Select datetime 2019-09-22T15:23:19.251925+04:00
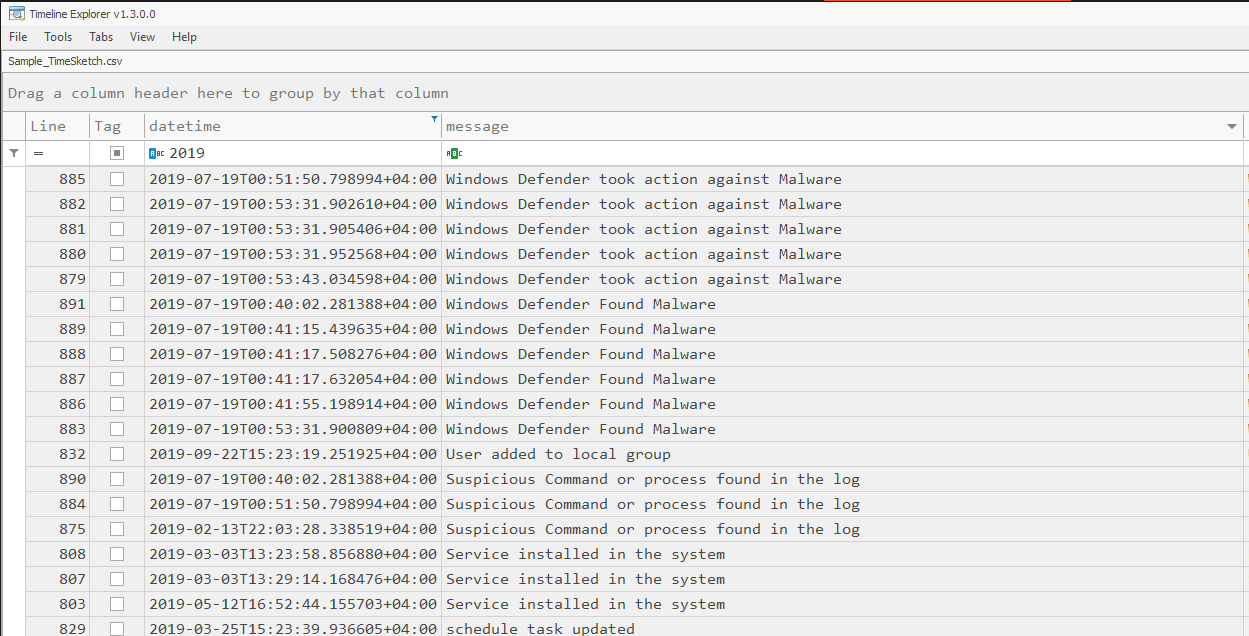Image resolution: width=1249 pixels, height=636 pixels. click(293, 454)
